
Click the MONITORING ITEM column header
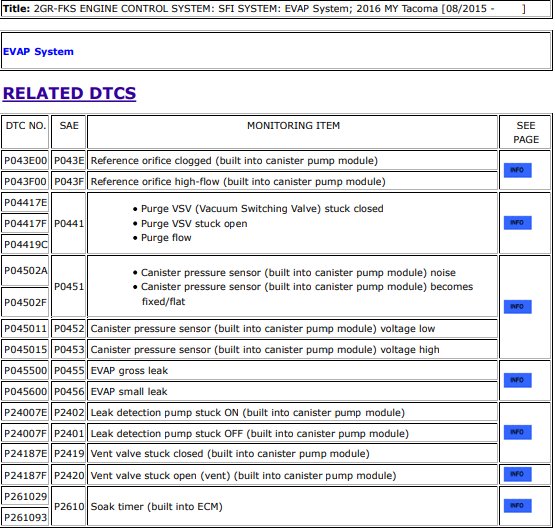click(293, 126)
